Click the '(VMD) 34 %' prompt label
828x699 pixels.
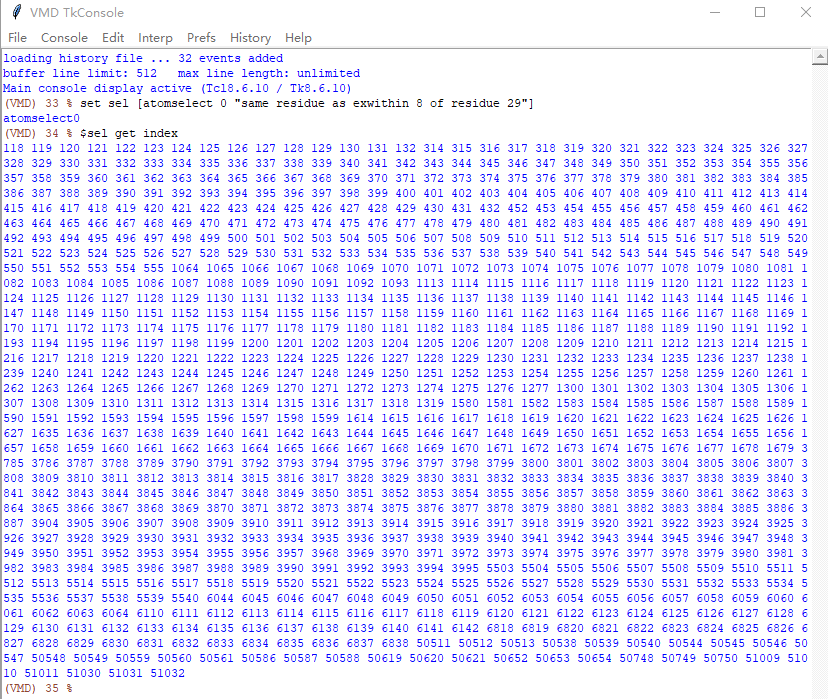coord(37,133)
